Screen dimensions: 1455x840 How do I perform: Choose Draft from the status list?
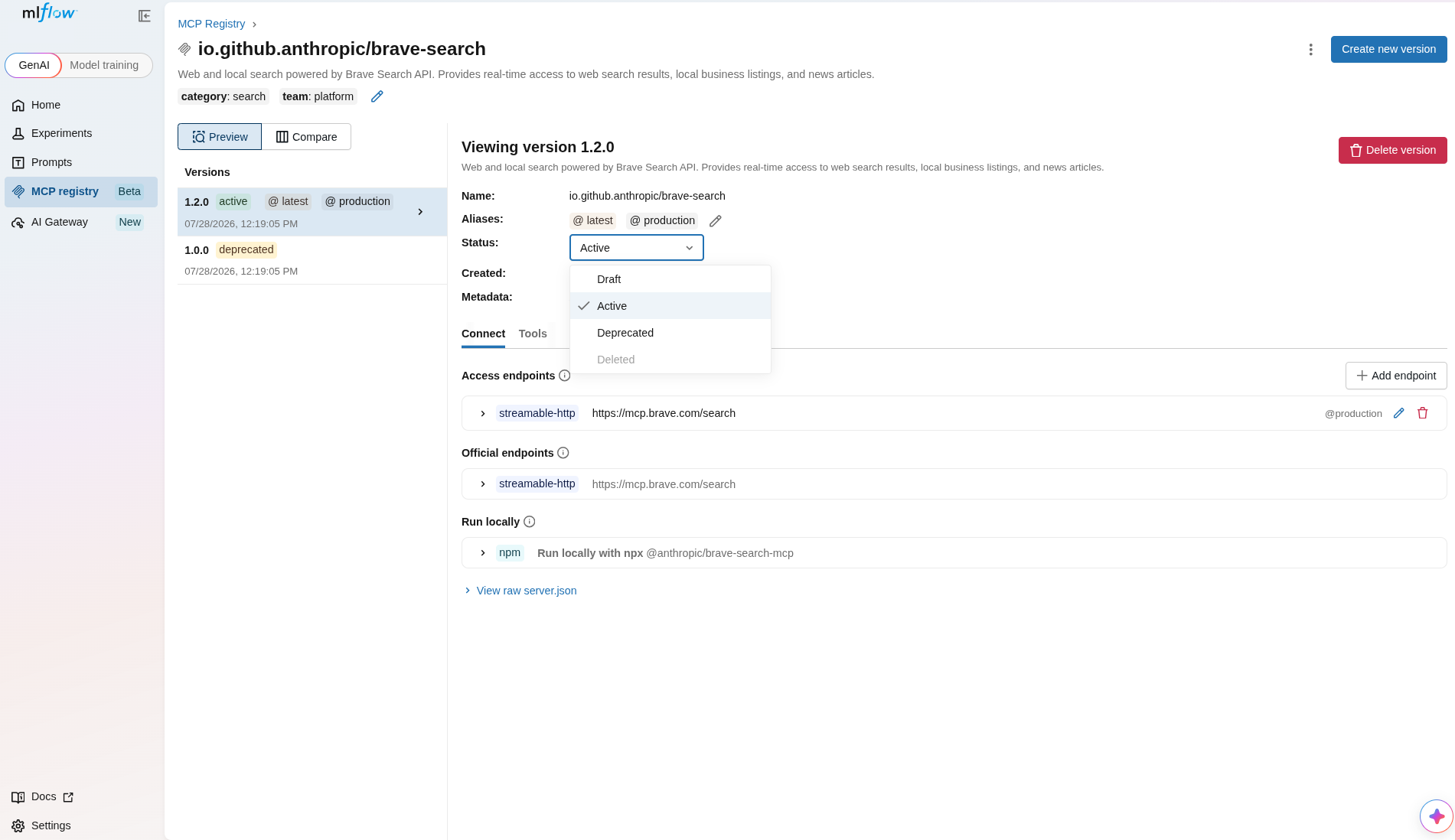670,279
